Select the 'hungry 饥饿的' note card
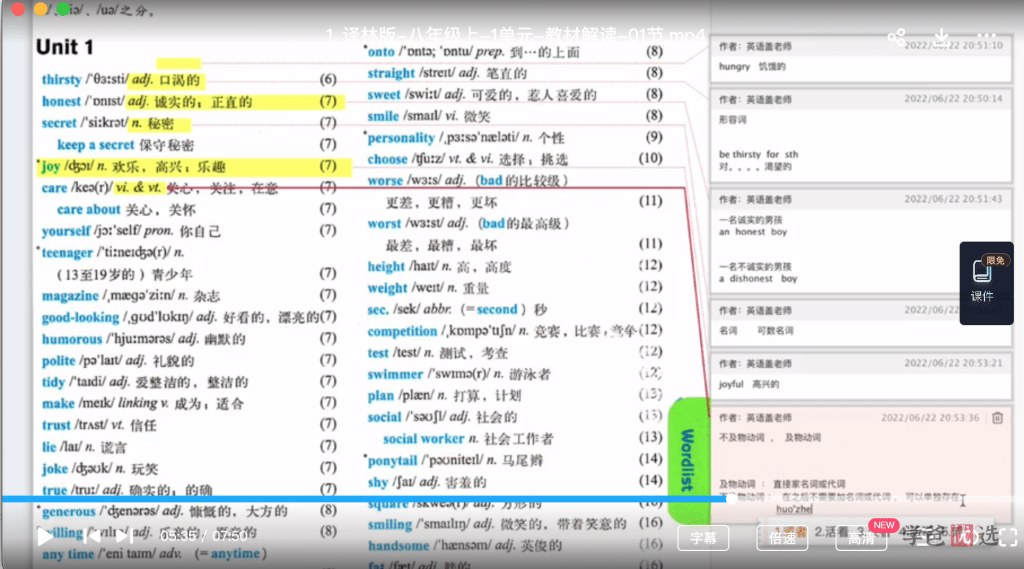Viewport: 1024px width, 569px height. (x=861, y=59)
